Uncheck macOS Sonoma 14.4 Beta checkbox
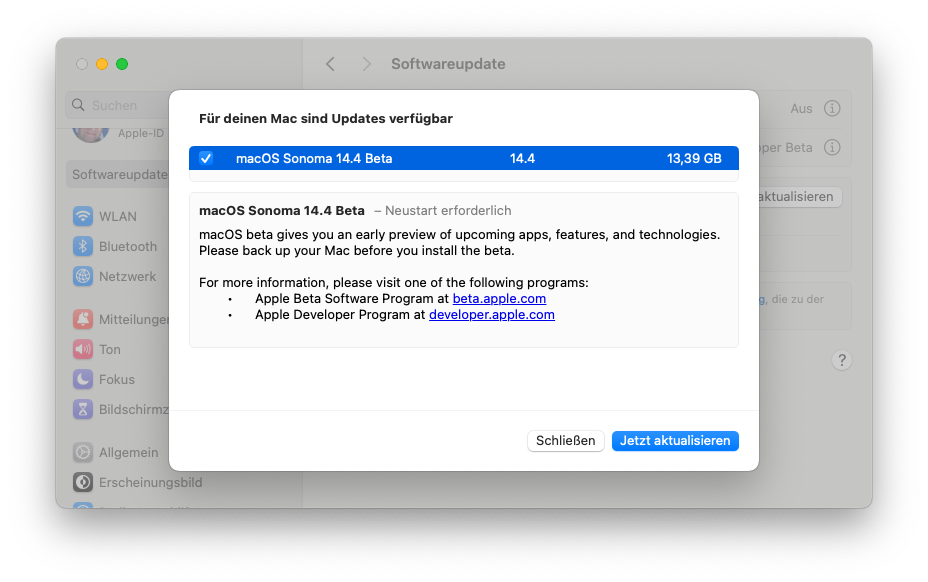The image size is (928, 582). 206,158
